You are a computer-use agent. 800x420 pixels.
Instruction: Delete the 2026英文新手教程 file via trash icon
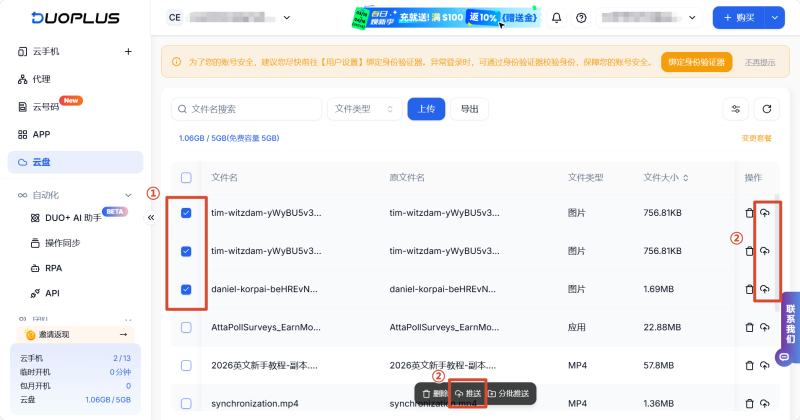click(x=749, y=365)
